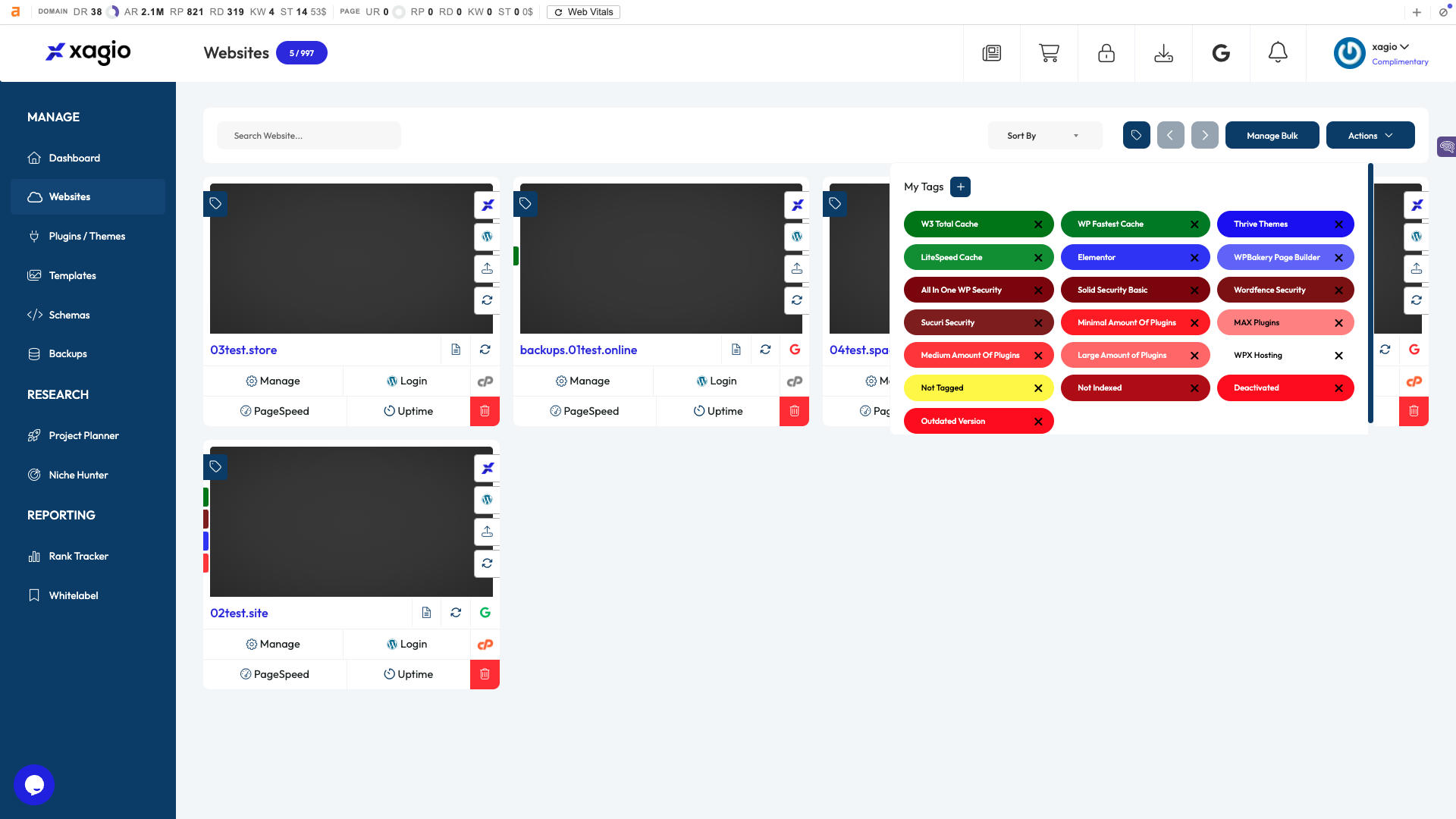
Task: Click WordPress icon on 03test.store thumbnail
Action: coord(487,237)
